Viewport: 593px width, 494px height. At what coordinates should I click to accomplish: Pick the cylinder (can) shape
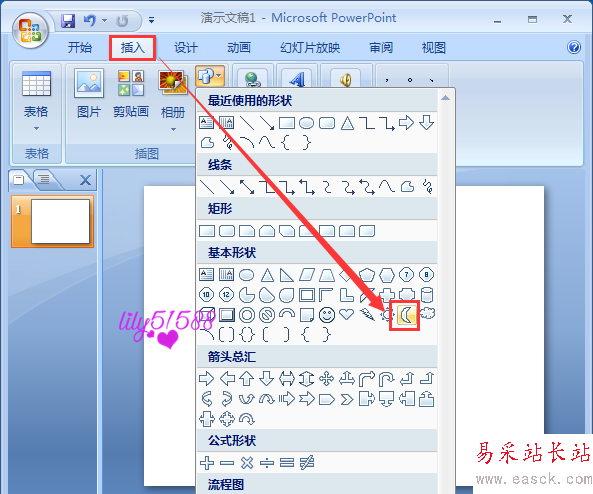tap(427, 295)
